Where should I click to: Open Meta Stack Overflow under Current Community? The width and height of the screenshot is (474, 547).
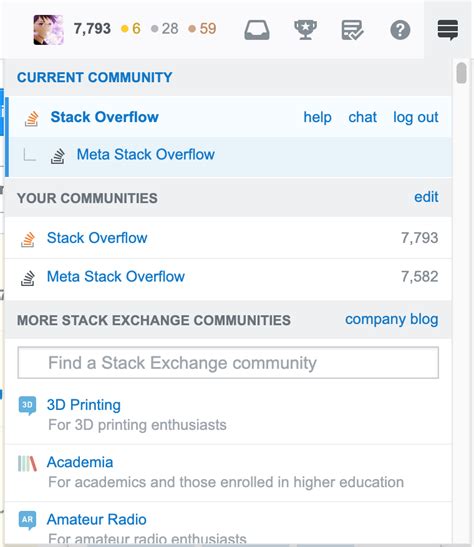click(x=145, y=154)
